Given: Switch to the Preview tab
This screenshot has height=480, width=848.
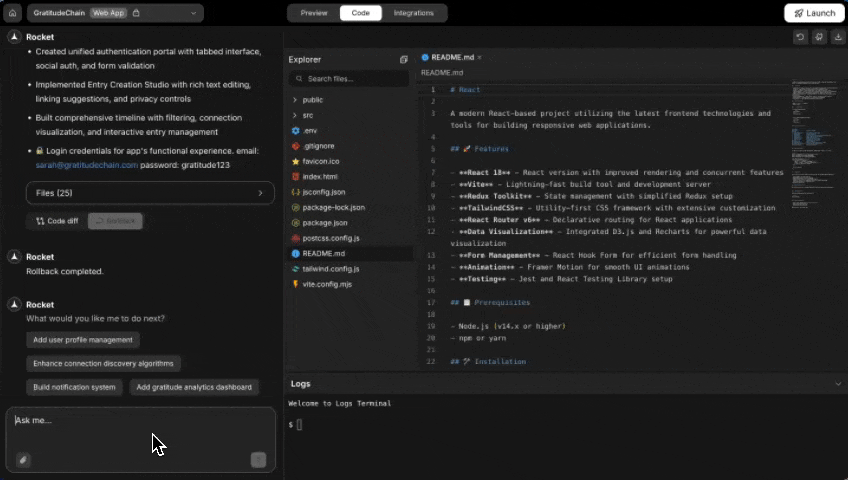Looking at the screenshot, I should (314, 13).
